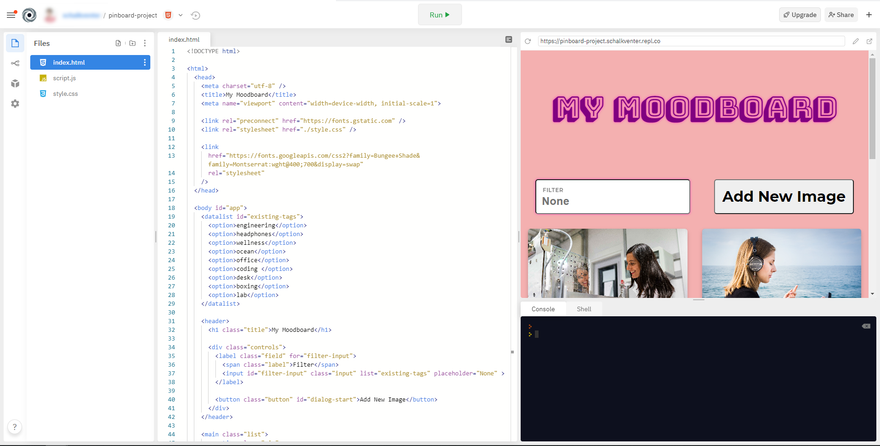The height and width of the screenshot is (446, 880).
Task: Switch to the Shell tab
Action: 583,309
